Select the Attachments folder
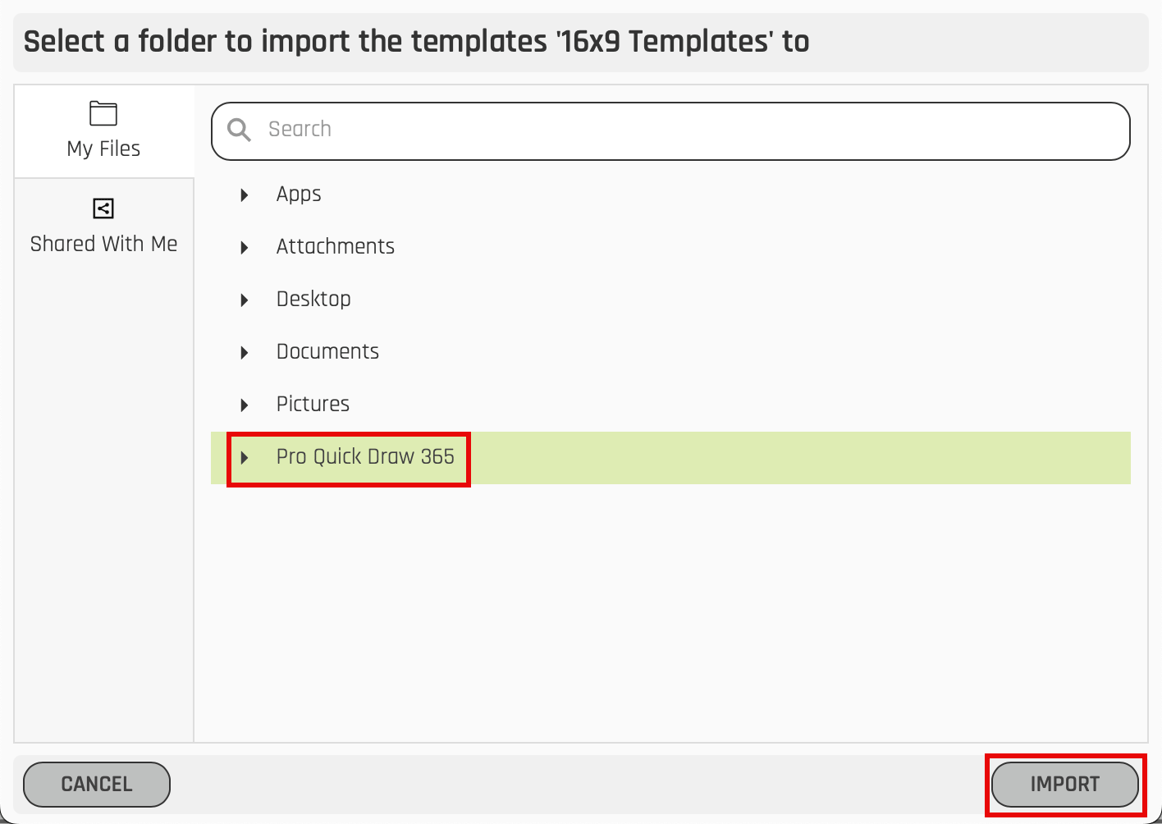This screenshot has width=1162, height=824. [x=335, y=247]
